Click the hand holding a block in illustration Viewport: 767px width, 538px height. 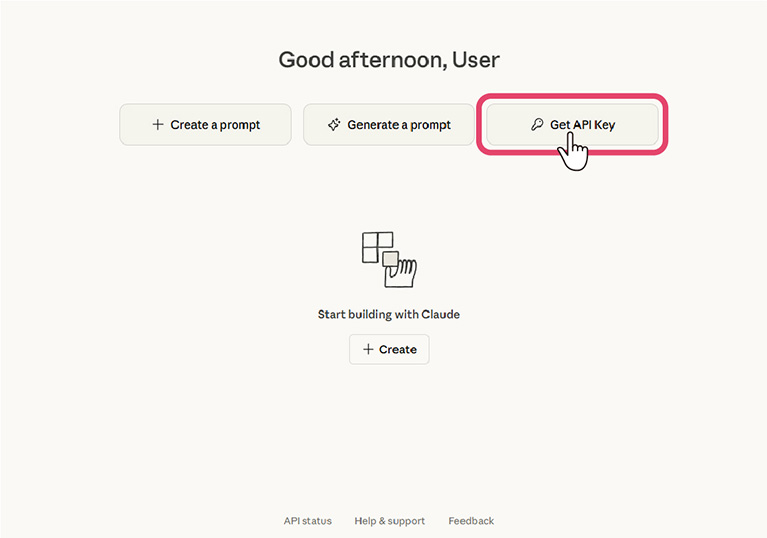401,268
